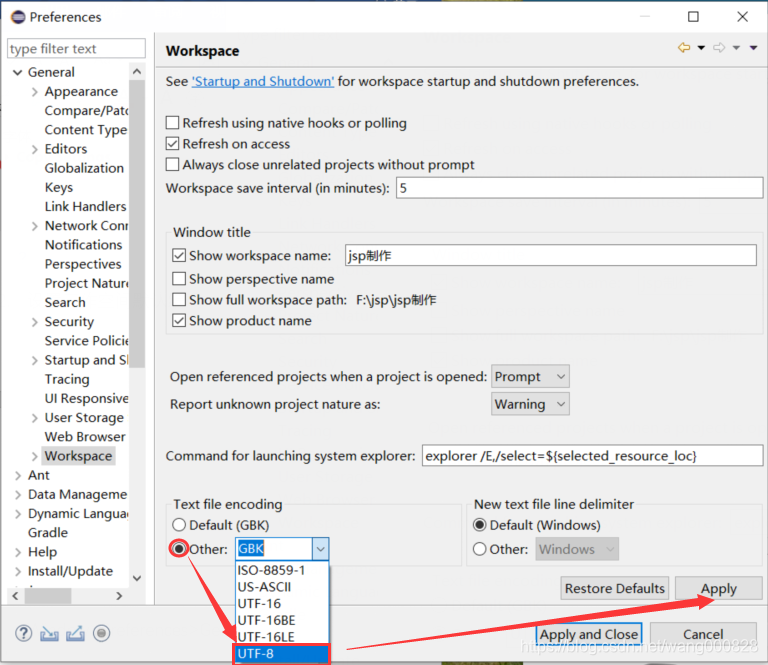Image resolution: width=768 pixels, height=665 pixels.
Task: Click the 'Startup and Shutdown' link
Action: click(x=263, y=81)
